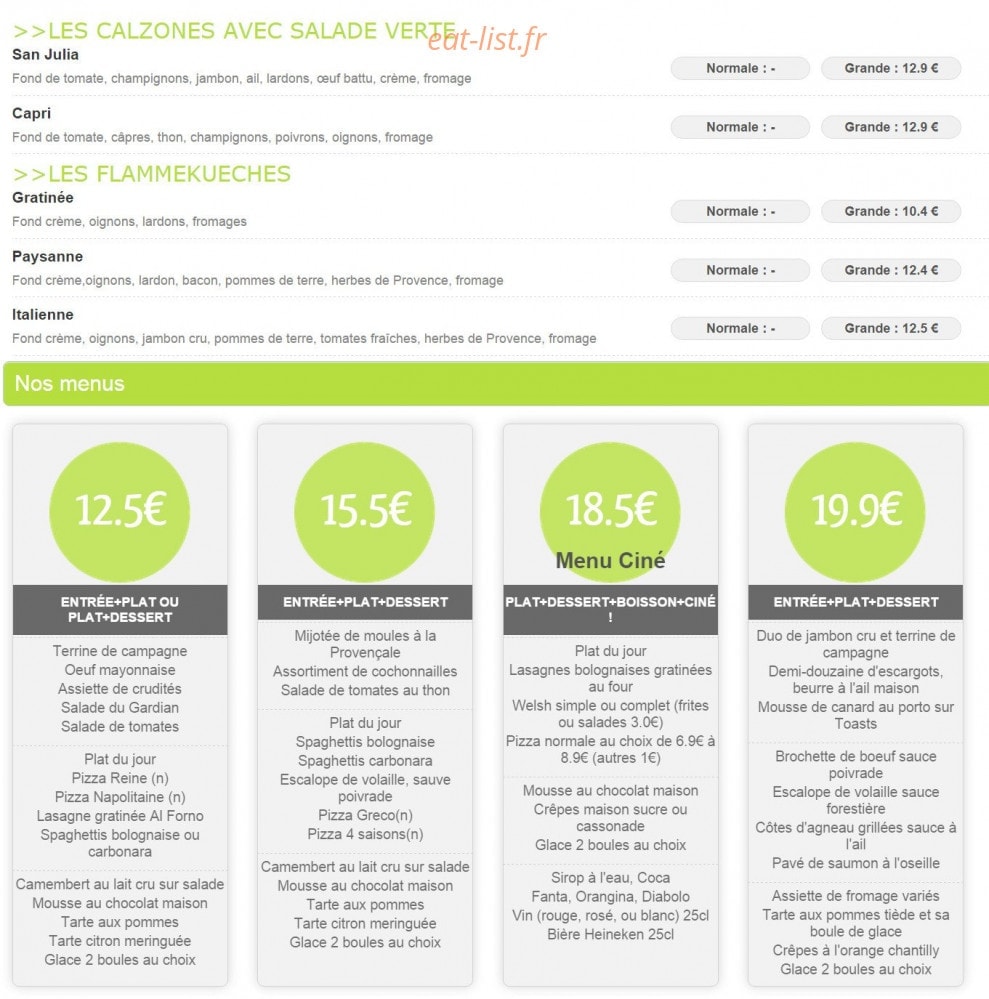
Task: Select Capri Grande 12.9 € price button
Action: coord(891,127)
